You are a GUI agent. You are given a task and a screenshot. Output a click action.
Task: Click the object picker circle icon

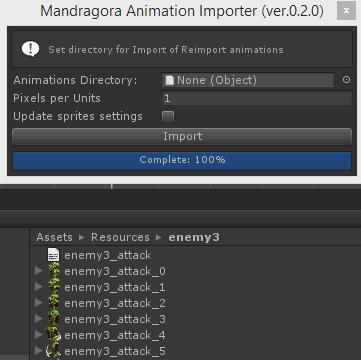coord(347,80)
